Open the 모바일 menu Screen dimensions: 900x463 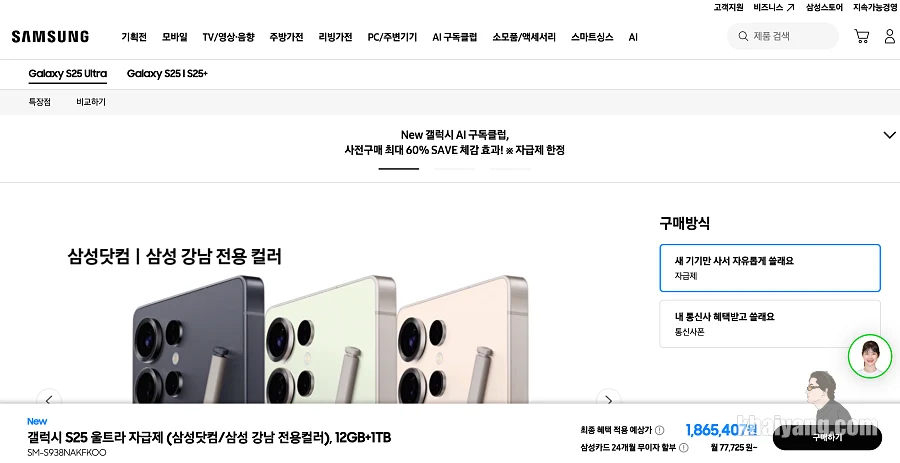click(x=174, y=37)
